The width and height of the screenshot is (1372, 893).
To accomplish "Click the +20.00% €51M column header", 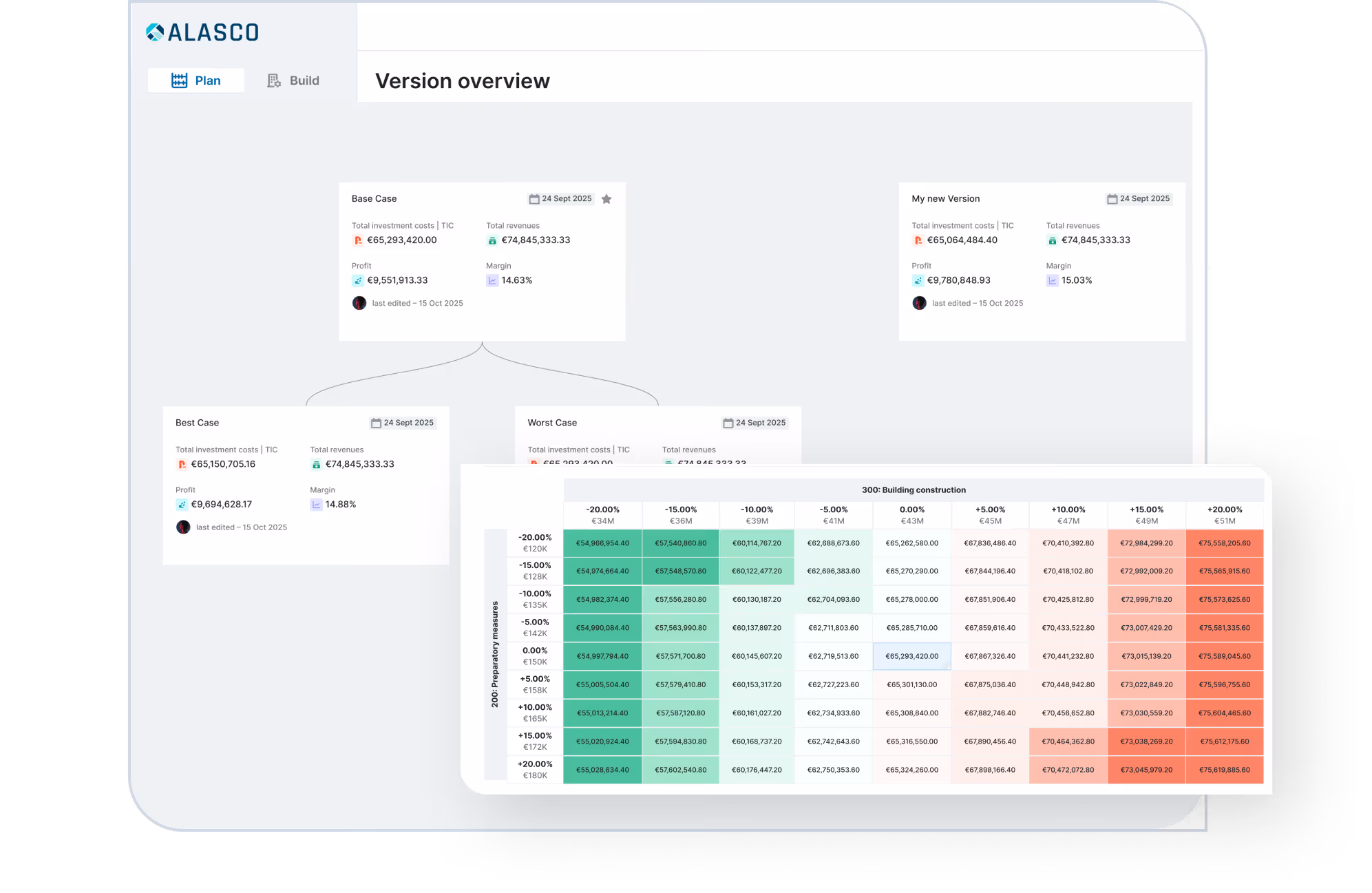I will [1225, 515].
